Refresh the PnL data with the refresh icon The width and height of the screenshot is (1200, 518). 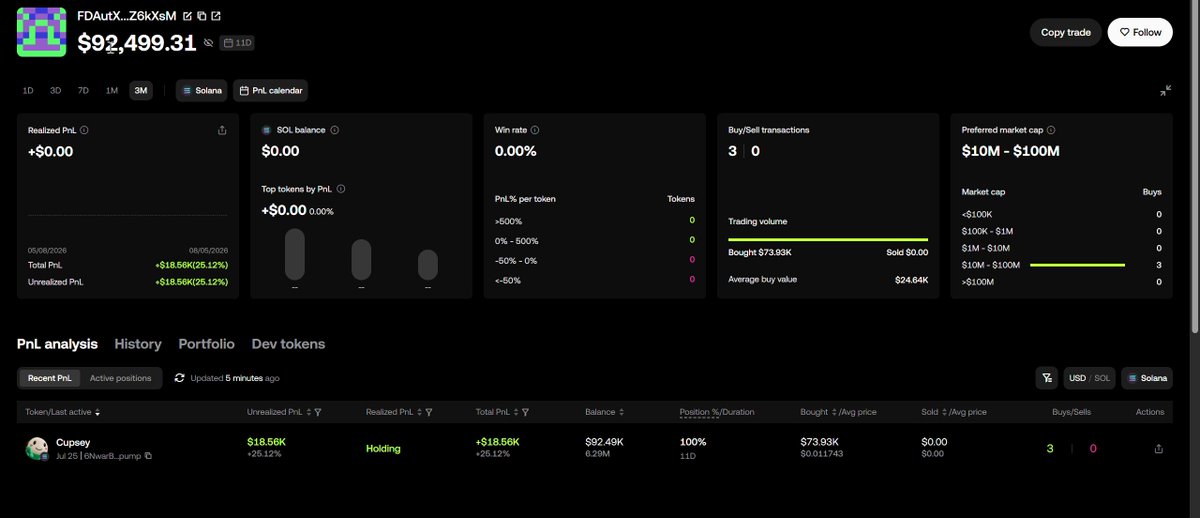pyautogui.click(x=179, y=378)
